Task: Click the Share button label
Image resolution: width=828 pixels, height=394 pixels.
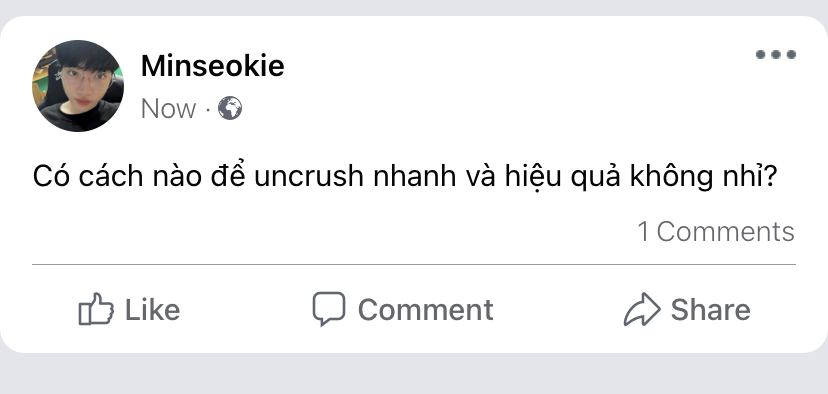Action: click(x=710, y=309)
